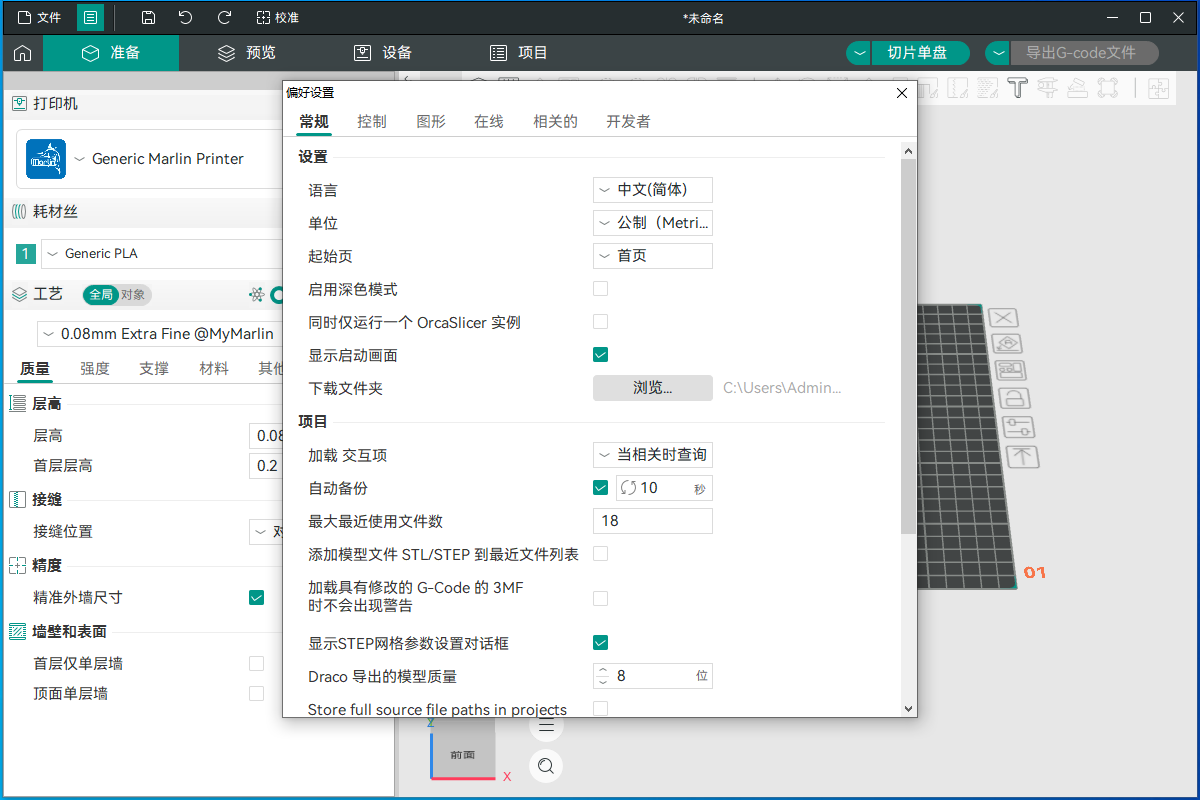Arrange objects on the plate icon

coord(1011,372)
